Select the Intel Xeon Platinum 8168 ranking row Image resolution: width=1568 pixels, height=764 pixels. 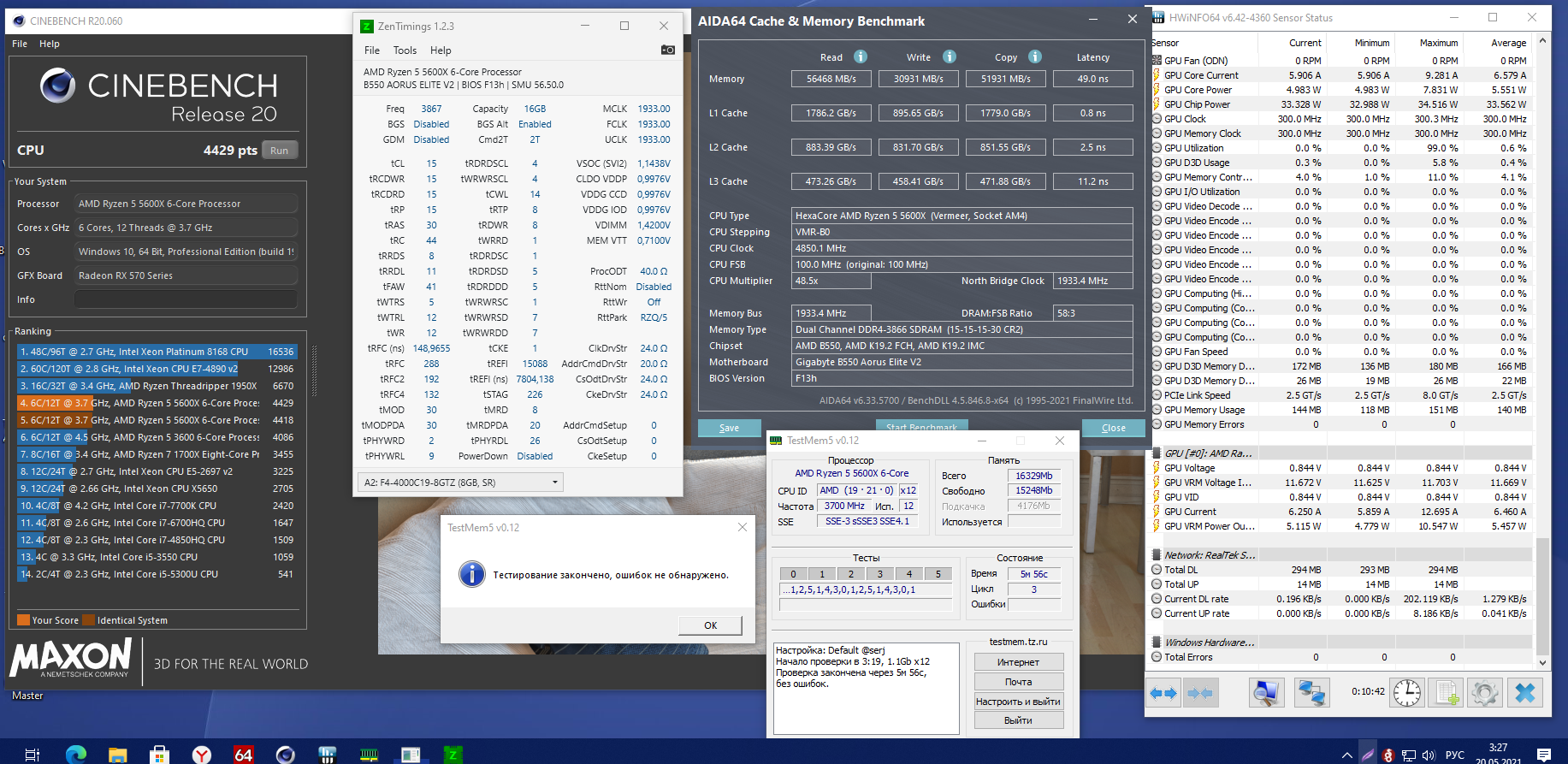(156, 352)
